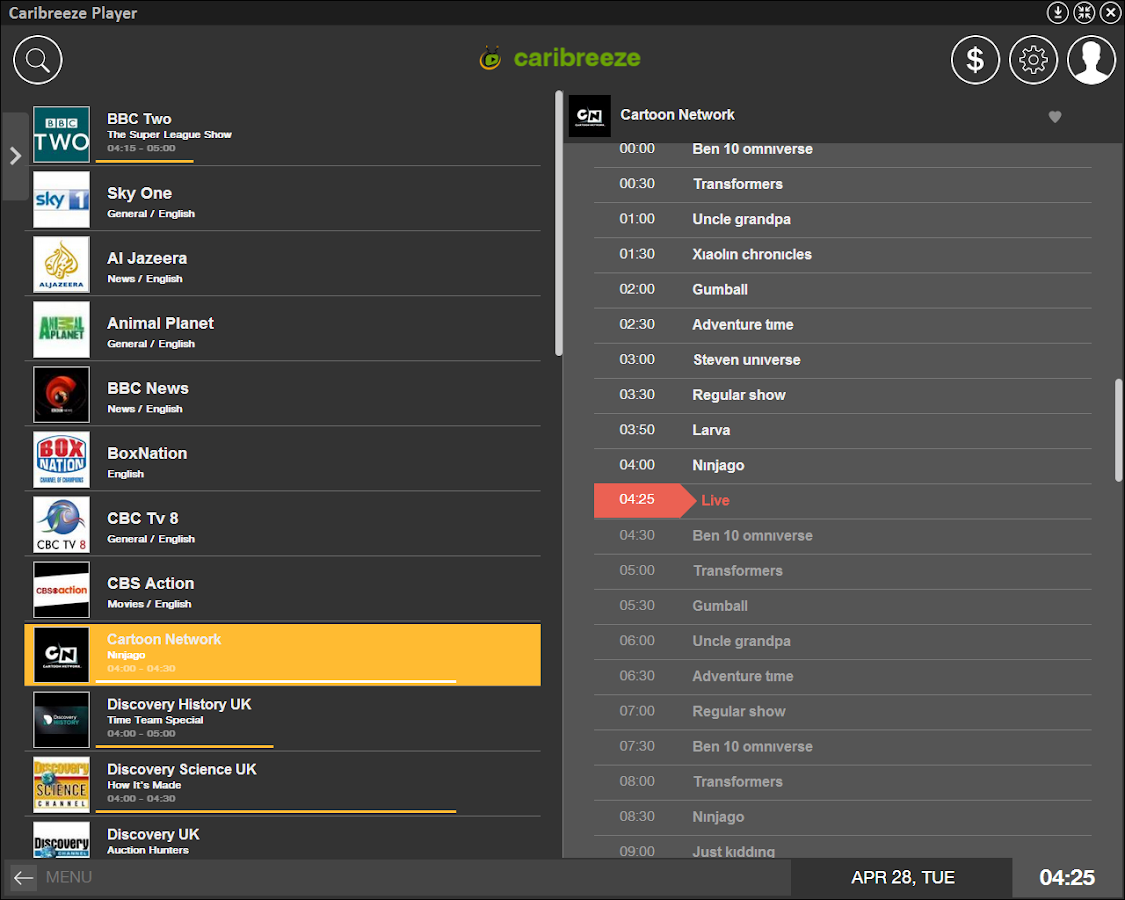Viewport: 1125px width, 900px height.
Task: Select the 03:50 Larva entry
Action: point(842,431)
